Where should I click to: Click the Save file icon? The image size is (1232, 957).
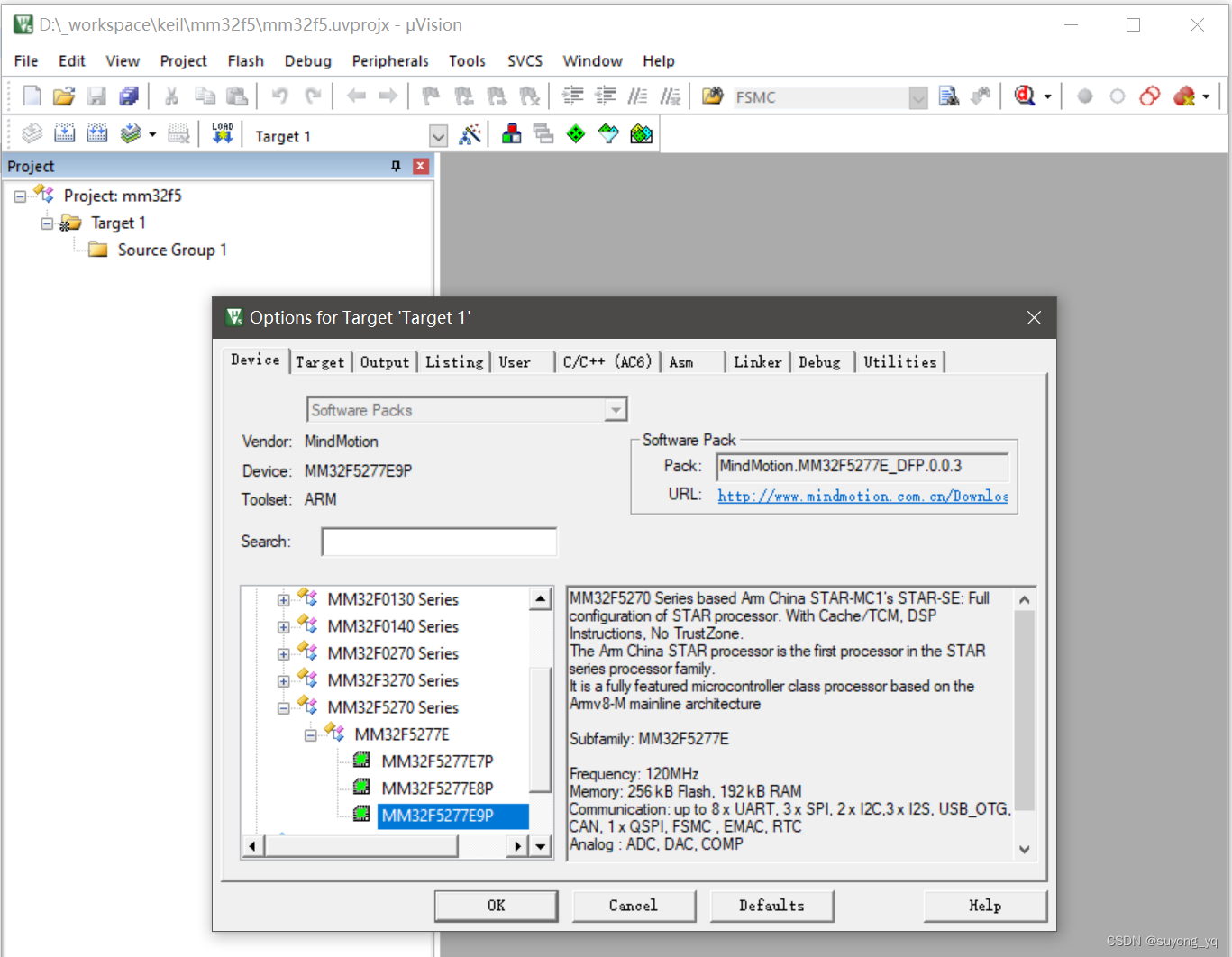(96, 96)
